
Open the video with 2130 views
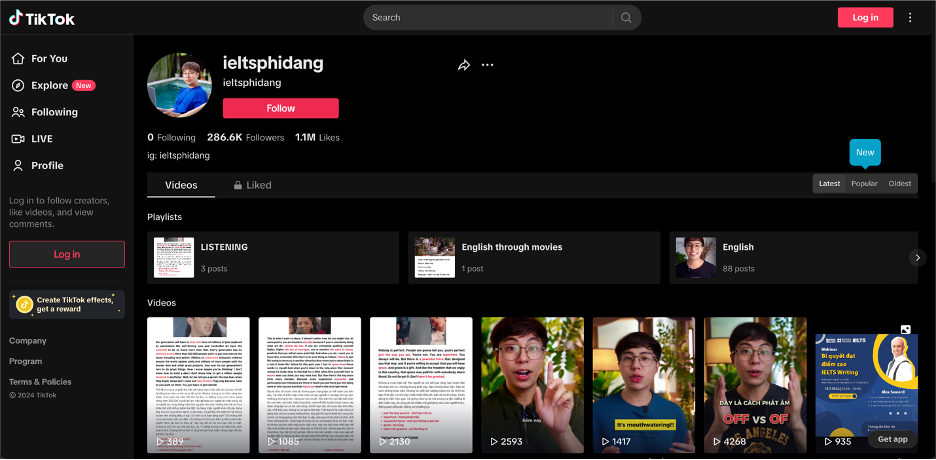tap(421, 385)
